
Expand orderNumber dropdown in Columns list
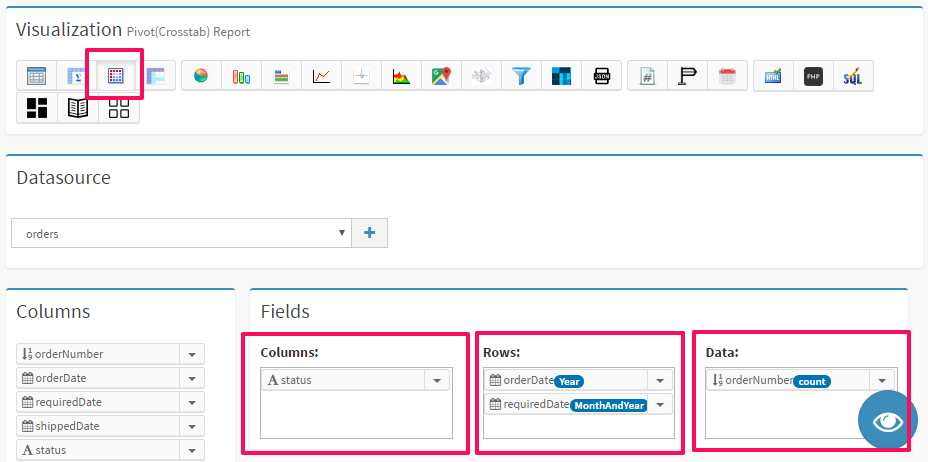point(192,354)
